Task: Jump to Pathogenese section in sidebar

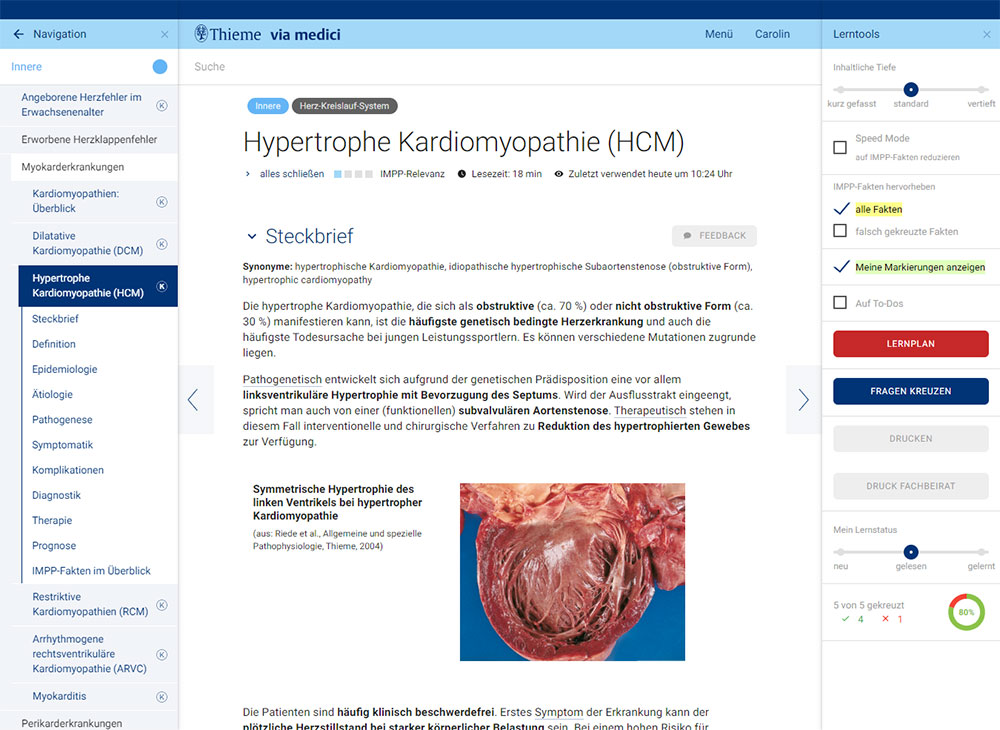Action: [x=62, y=420]
